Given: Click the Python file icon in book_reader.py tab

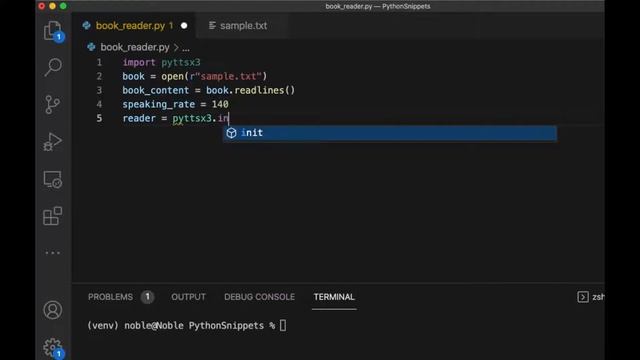Looking at the screenshot, I should point(87,26).
